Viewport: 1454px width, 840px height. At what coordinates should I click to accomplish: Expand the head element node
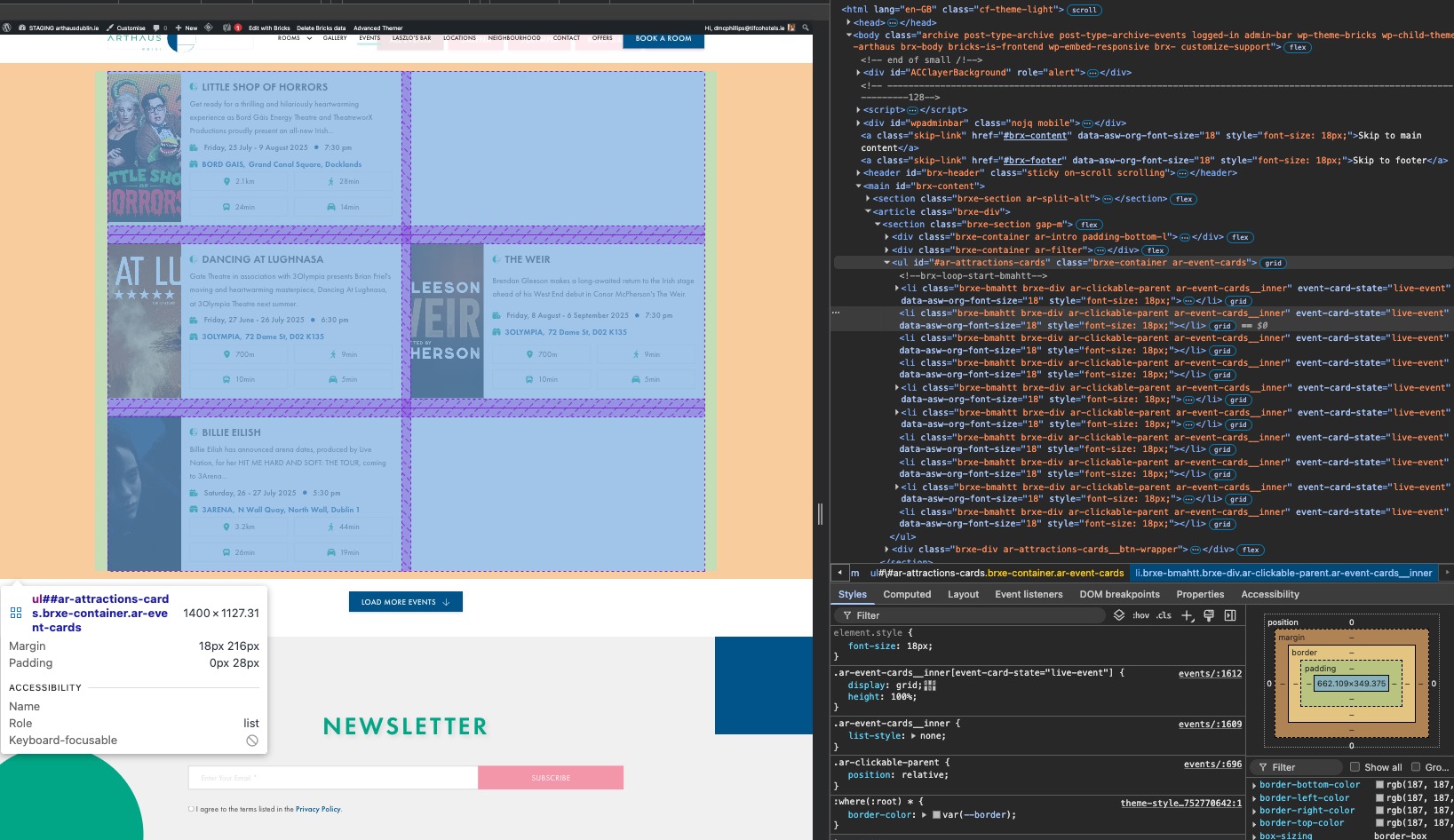click(849, 22)
